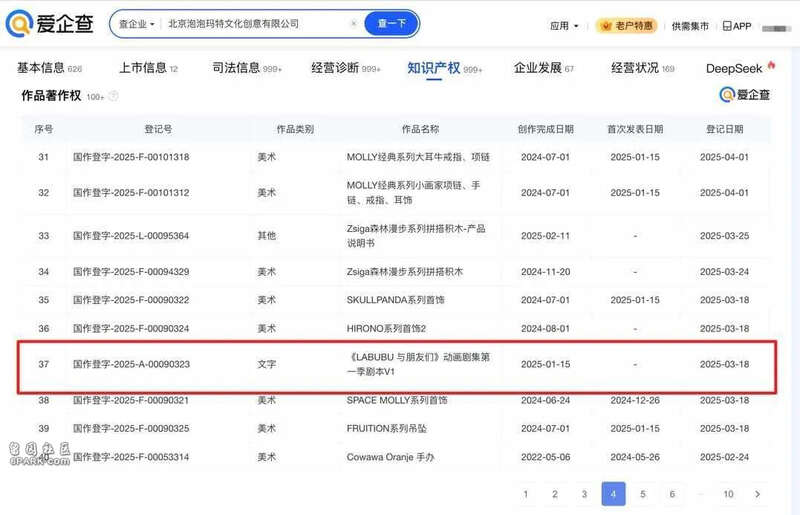Jump to page 5 in pagination
Image resolution: width=800 pixels, height=515 pixels.
tap(643, 494)
